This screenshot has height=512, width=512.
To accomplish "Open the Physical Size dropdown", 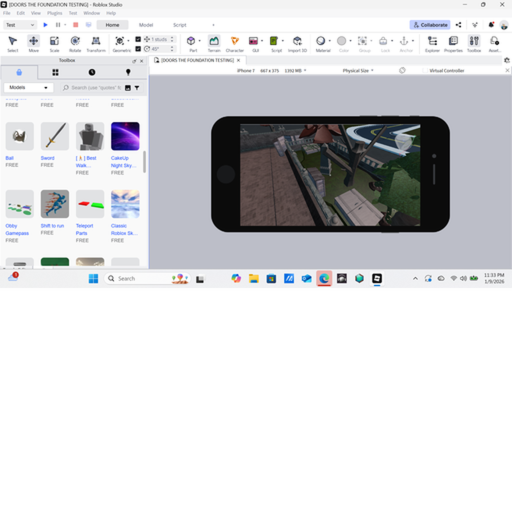I will pos(358,71).
